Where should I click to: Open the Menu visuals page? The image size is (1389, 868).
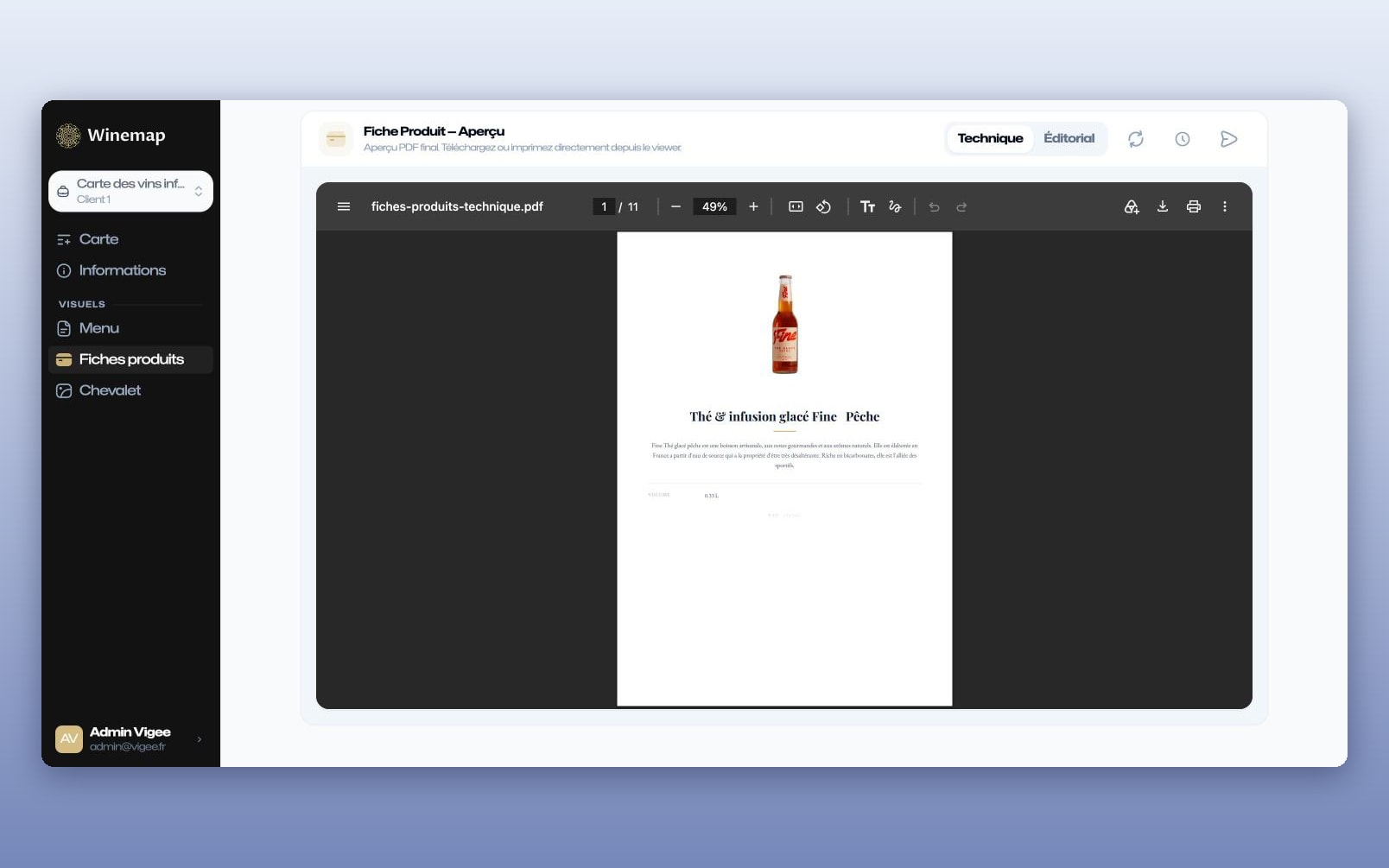point(130,328)
